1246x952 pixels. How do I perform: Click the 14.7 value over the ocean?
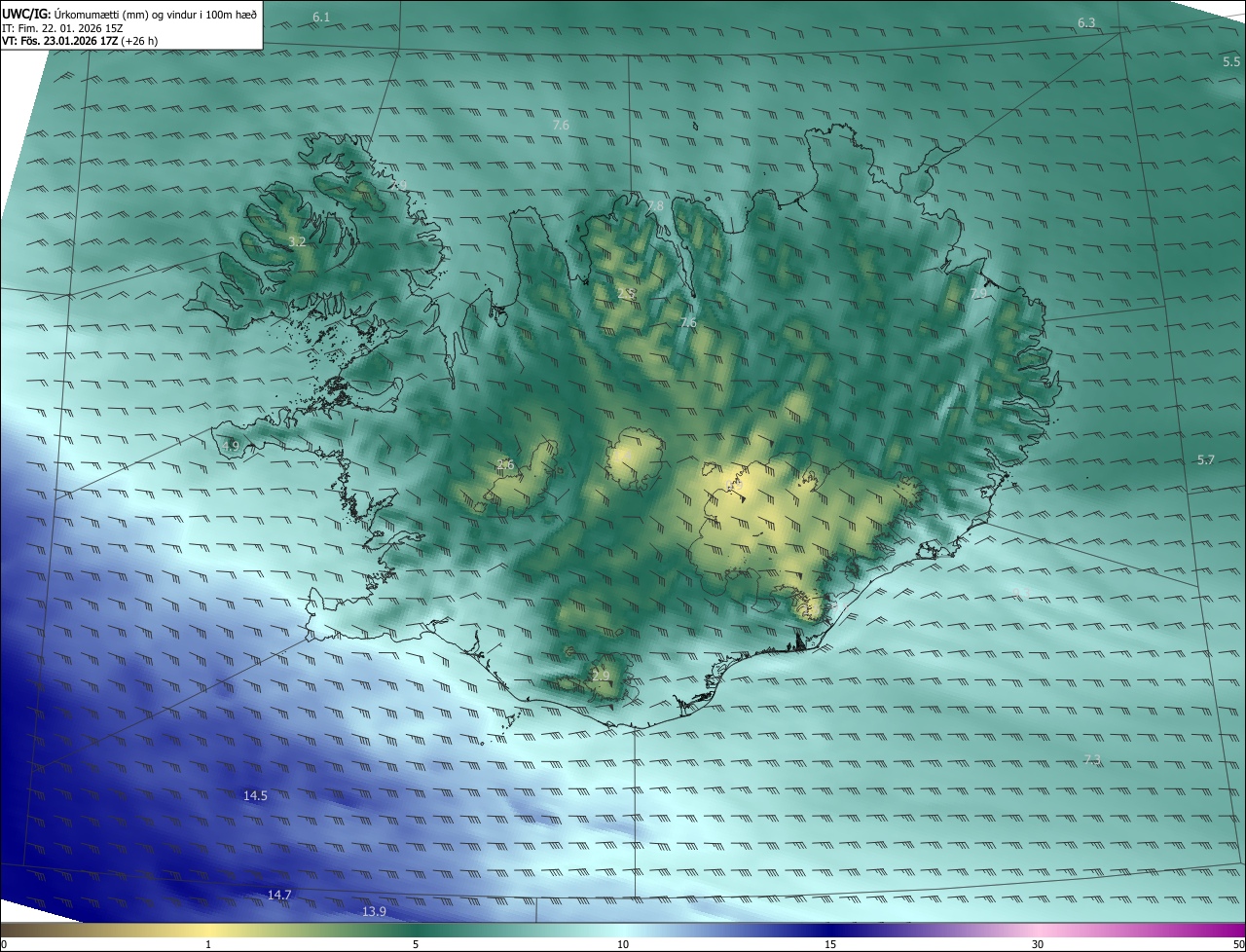point(279,895)
